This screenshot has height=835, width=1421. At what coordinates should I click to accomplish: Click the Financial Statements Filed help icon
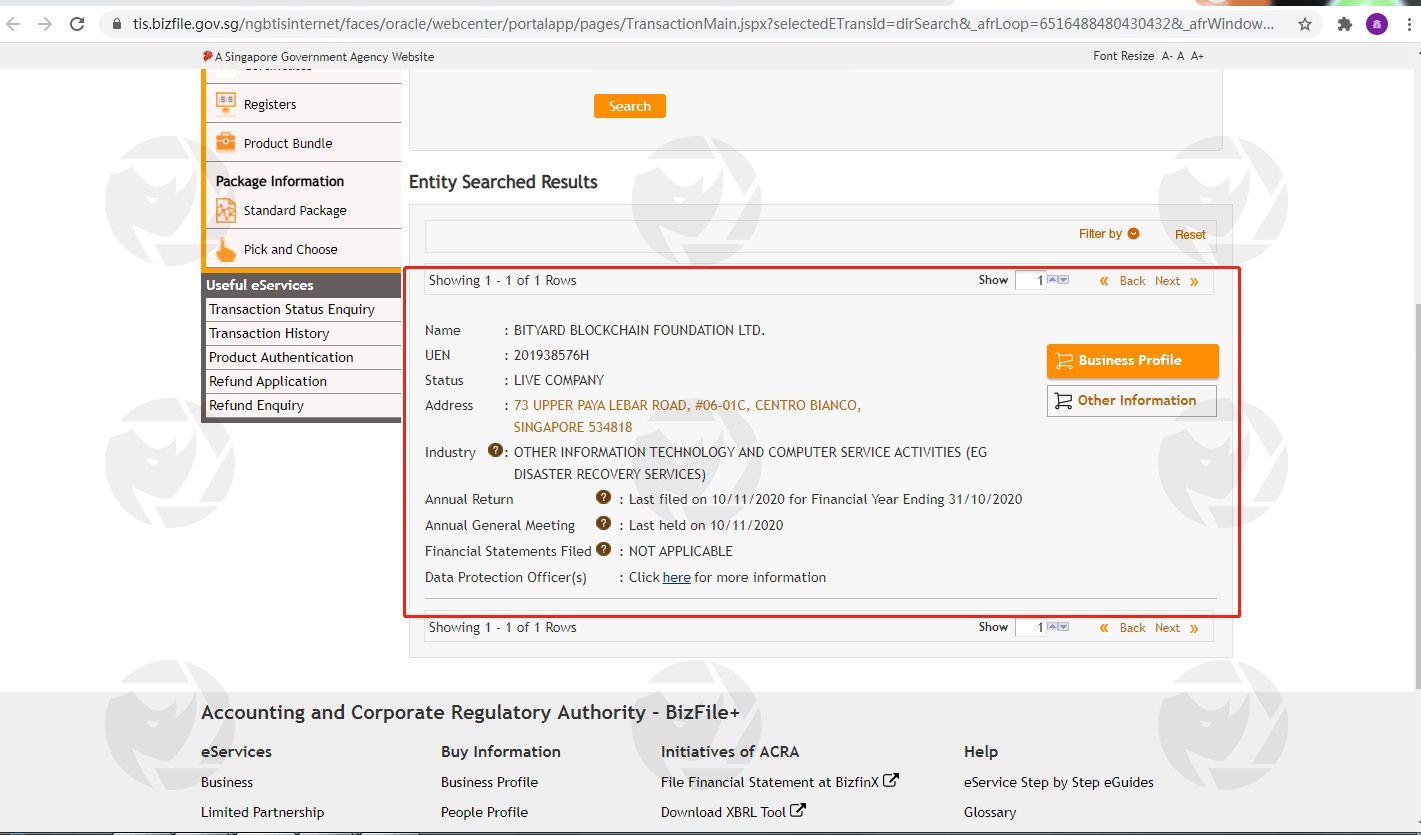pos(603,549)
